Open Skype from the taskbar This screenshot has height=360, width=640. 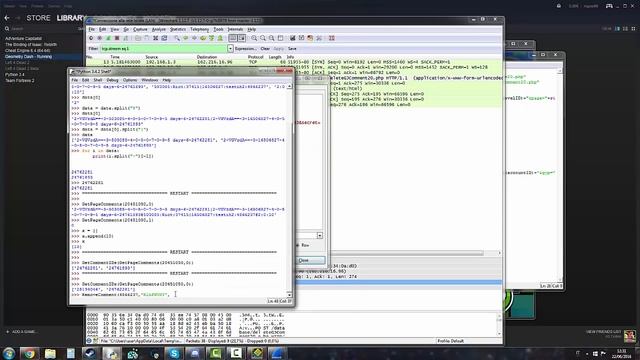tap(174, 353)
